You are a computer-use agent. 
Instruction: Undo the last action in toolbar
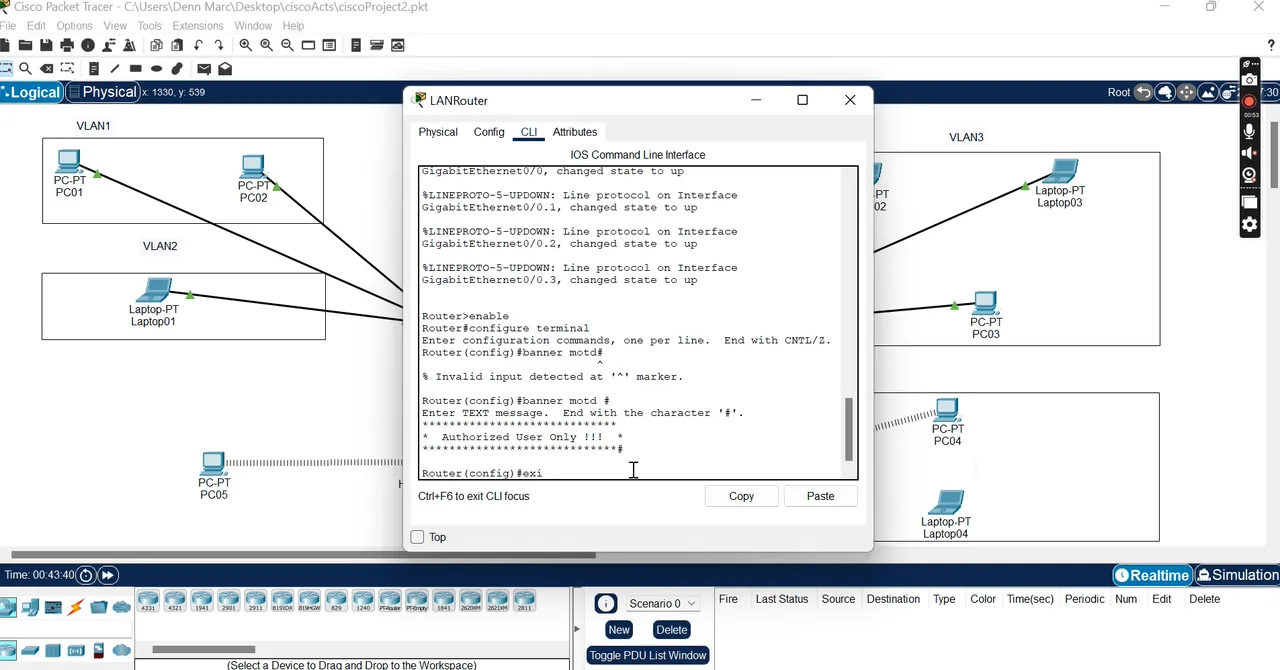coord(198,45)
